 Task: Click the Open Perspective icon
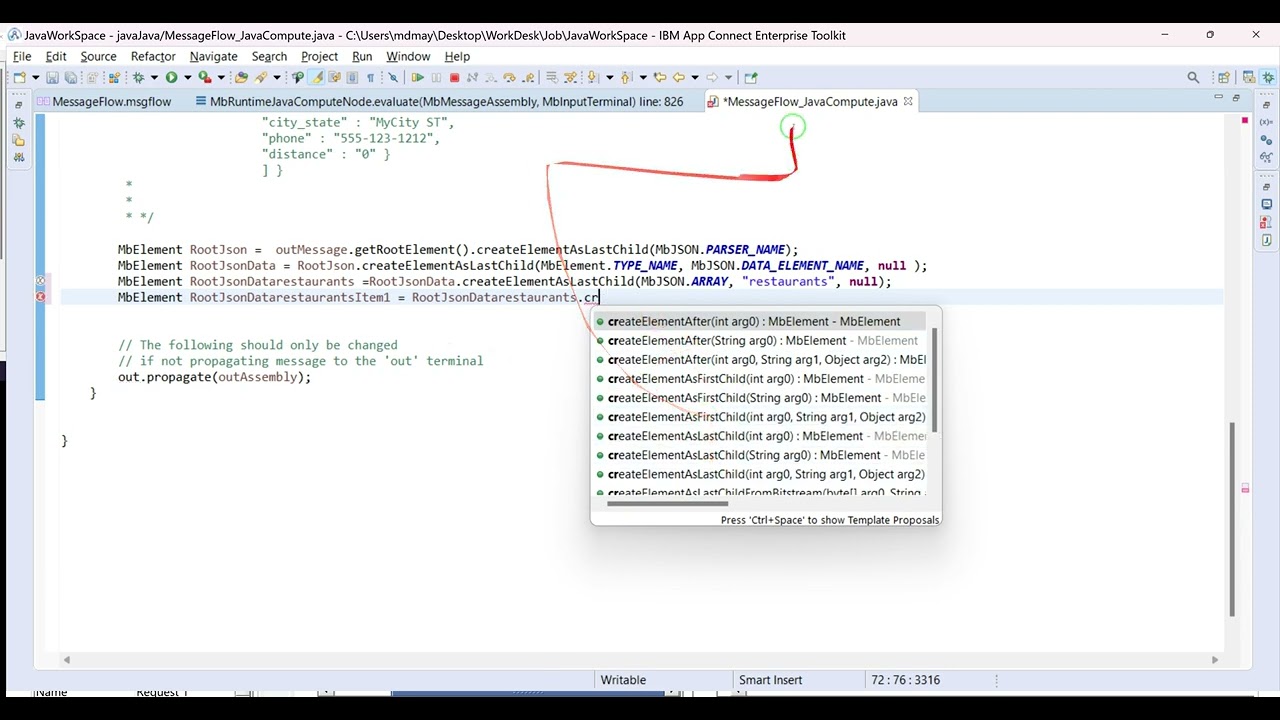pos(1223,77)
